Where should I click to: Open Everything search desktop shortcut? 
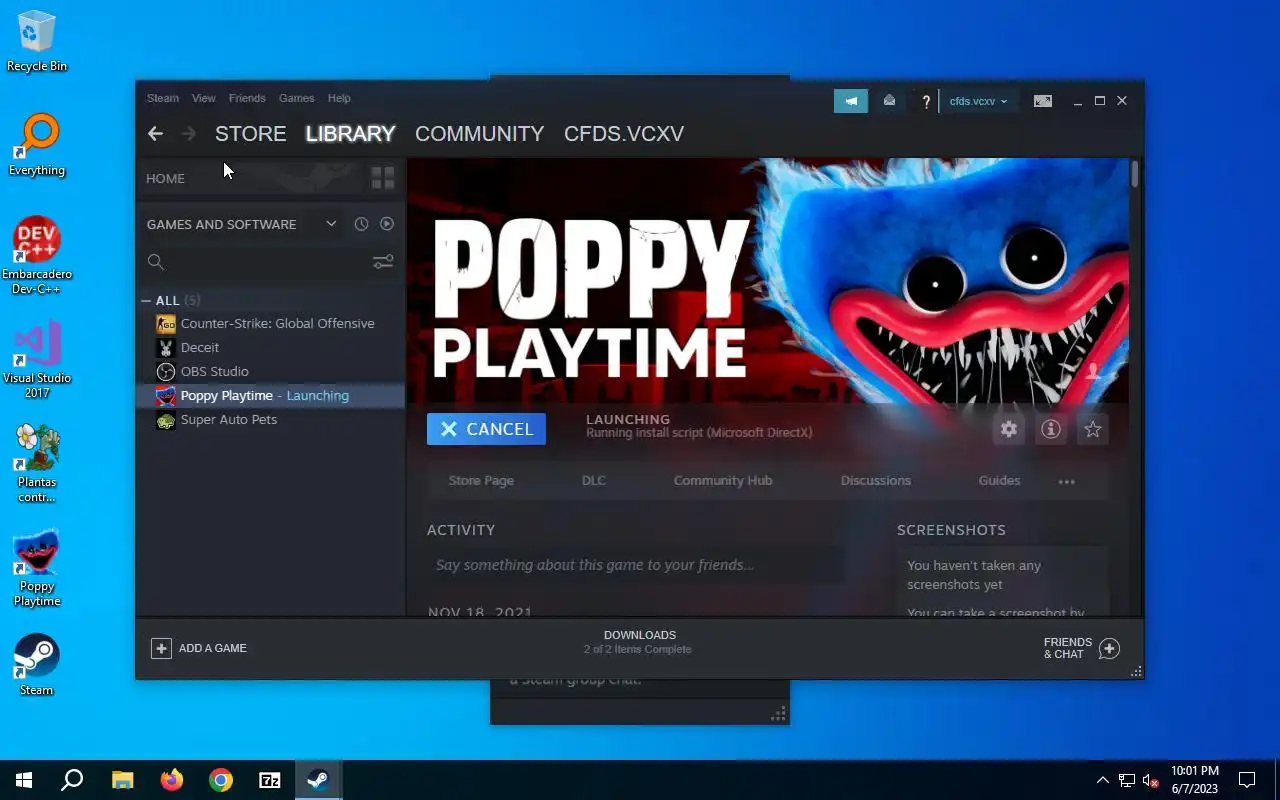click(37, 146)
